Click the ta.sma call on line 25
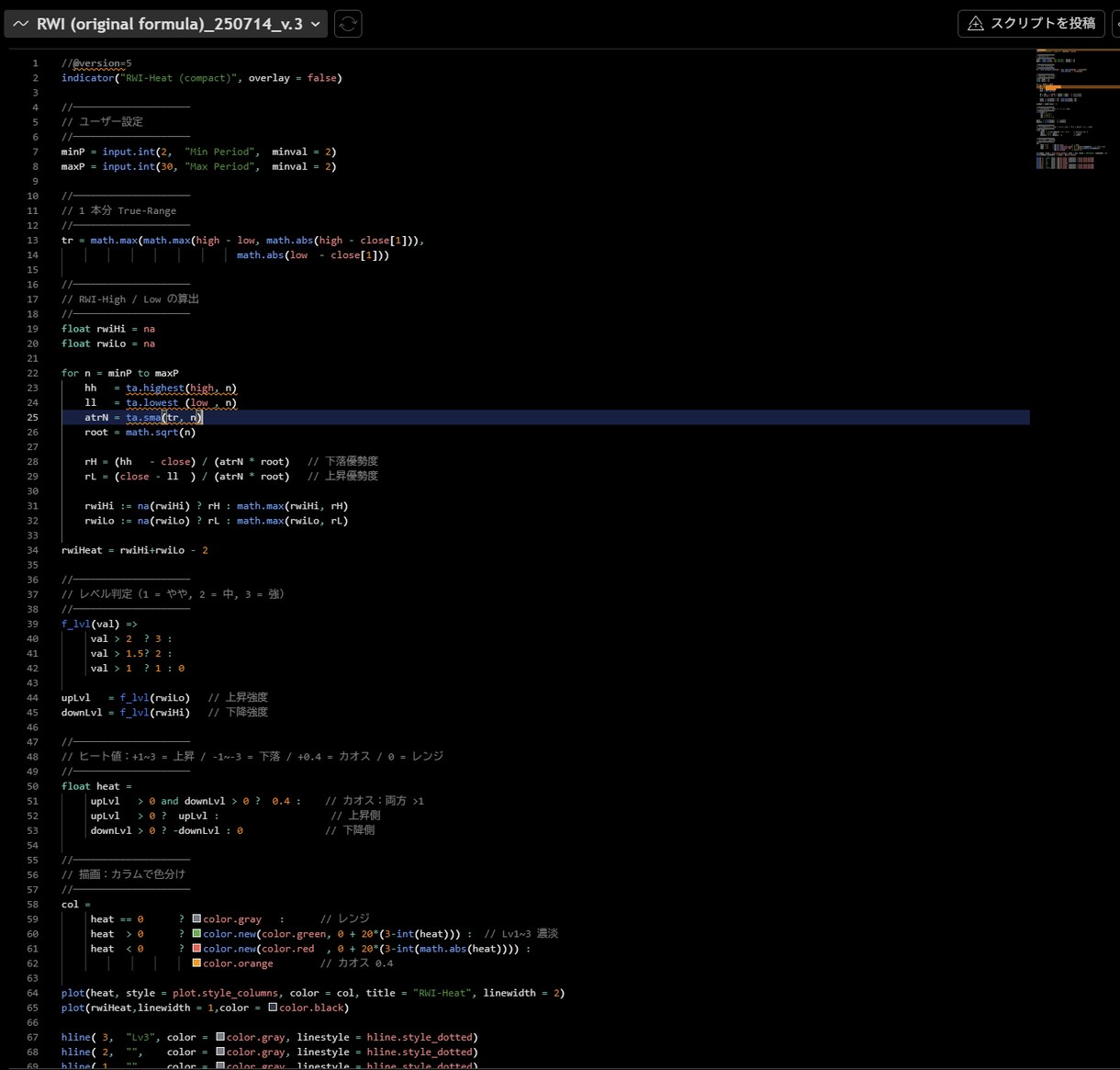Image resolution: width=1120 pixels, height=1070 pixels. 163,417
